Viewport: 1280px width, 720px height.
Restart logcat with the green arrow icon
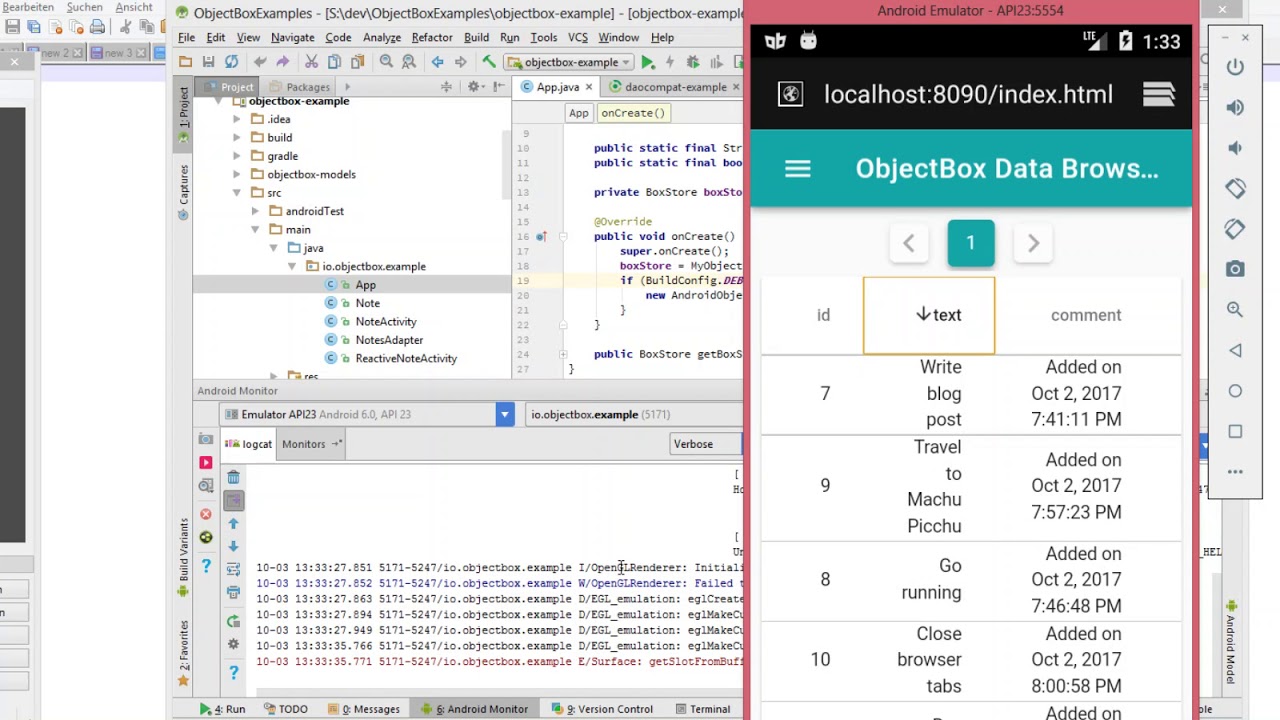(233, 622)
